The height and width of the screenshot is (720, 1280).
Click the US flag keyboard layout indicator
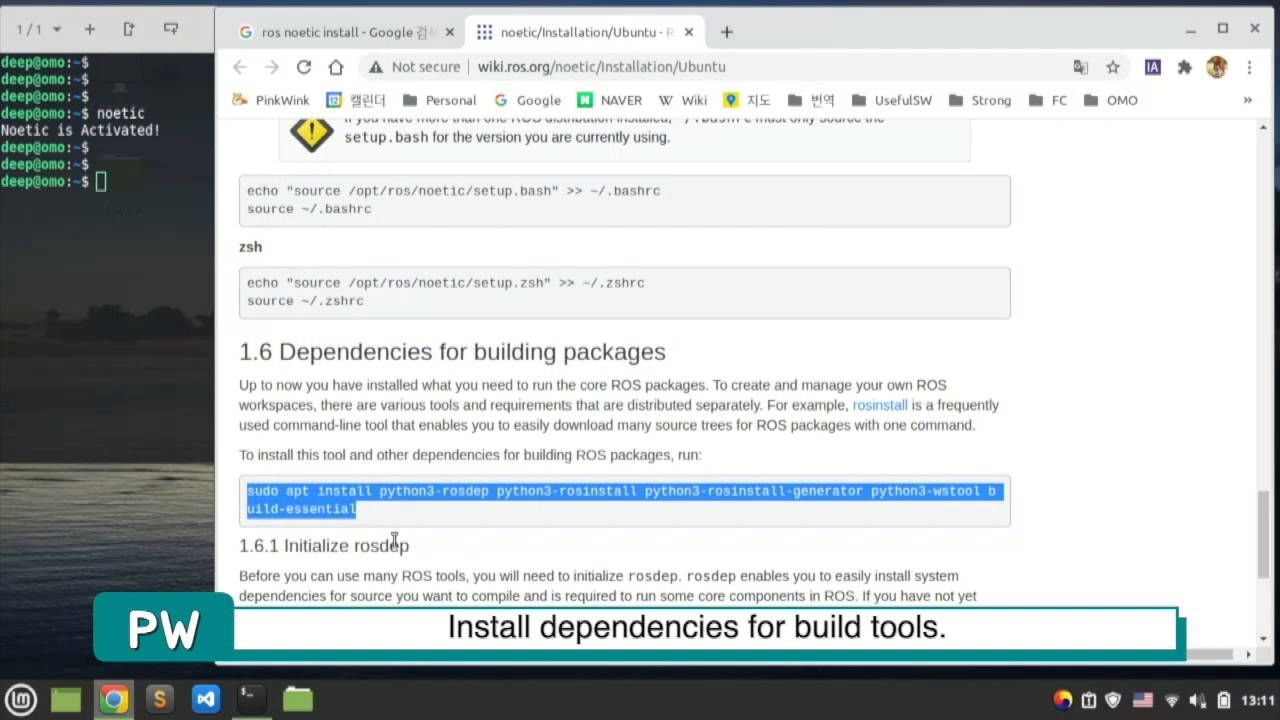pyautogui.click(x=1143, y=700)
